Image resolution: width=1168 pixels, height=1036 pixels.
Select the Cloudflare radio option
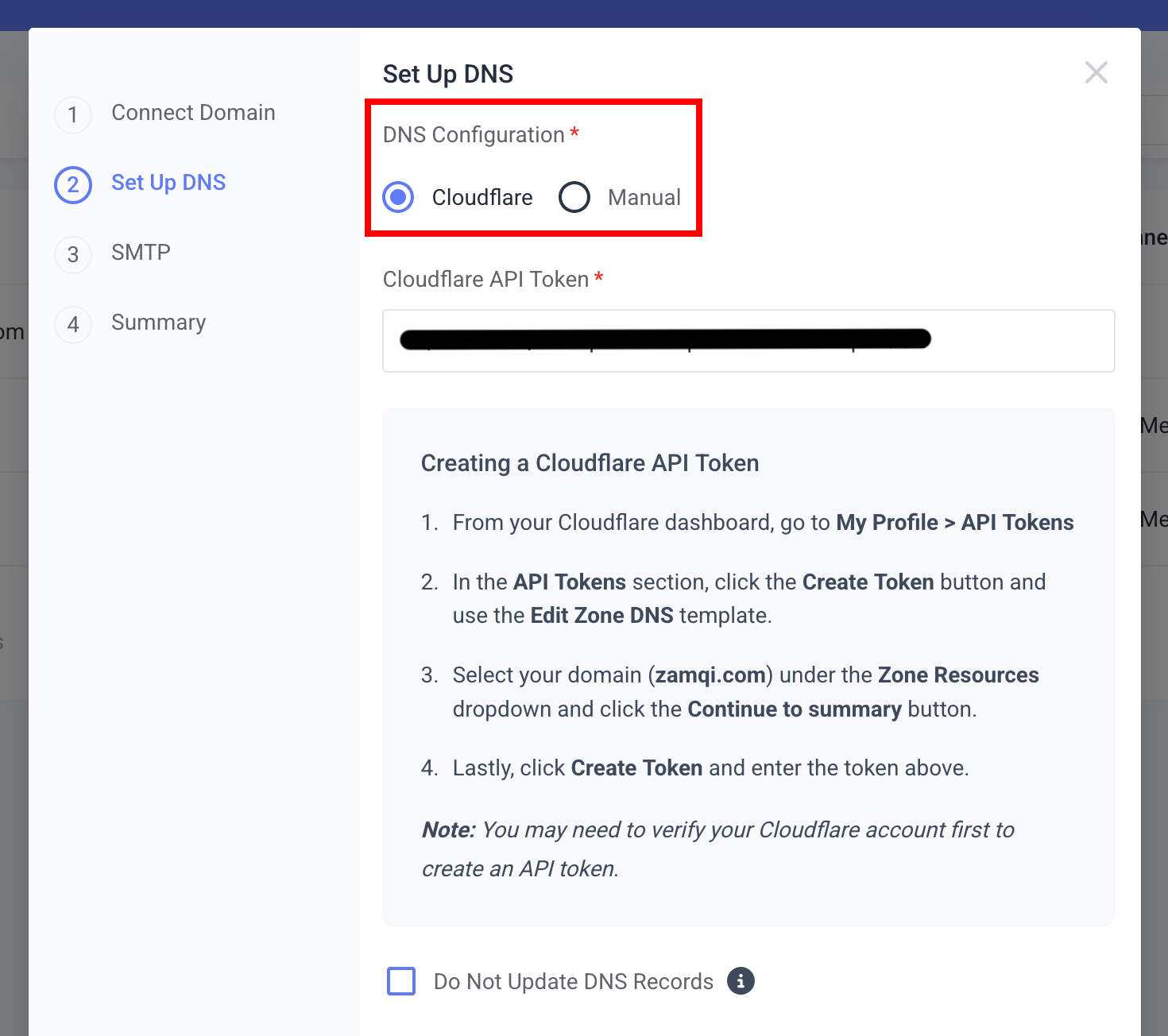[x=398, y=197]
